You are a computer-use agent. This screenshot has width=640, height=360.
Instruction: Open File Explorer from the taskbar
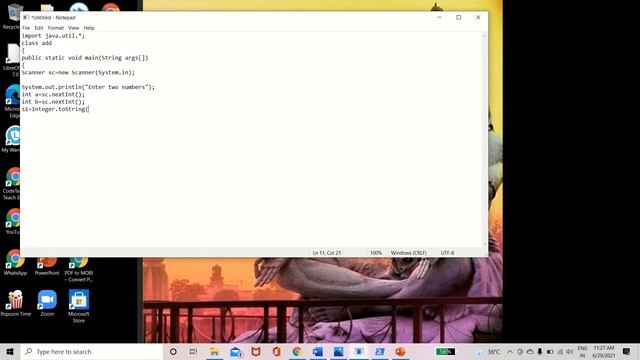tap(214, 351)
